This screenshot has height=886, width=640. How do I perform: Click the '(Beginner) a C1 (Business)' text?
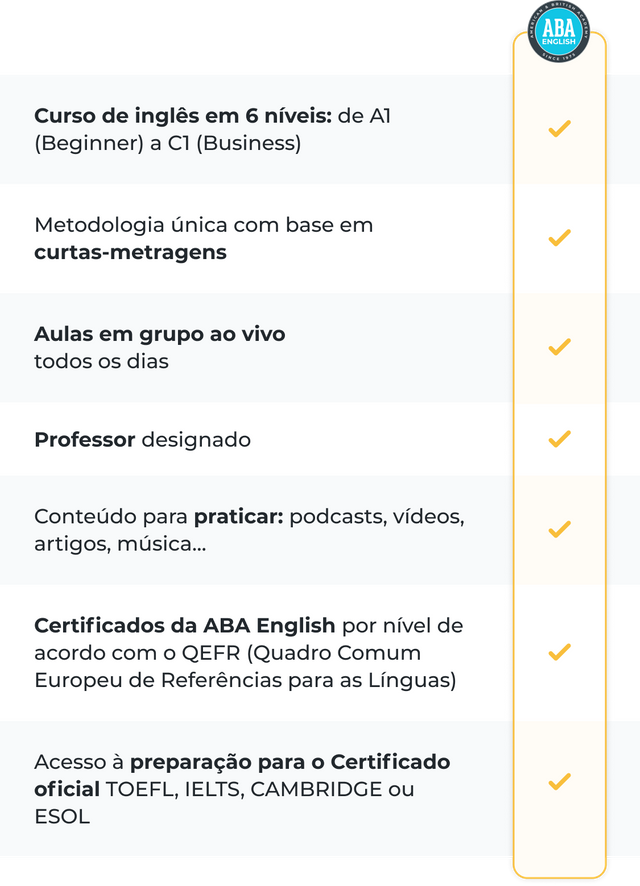[168, 144]
